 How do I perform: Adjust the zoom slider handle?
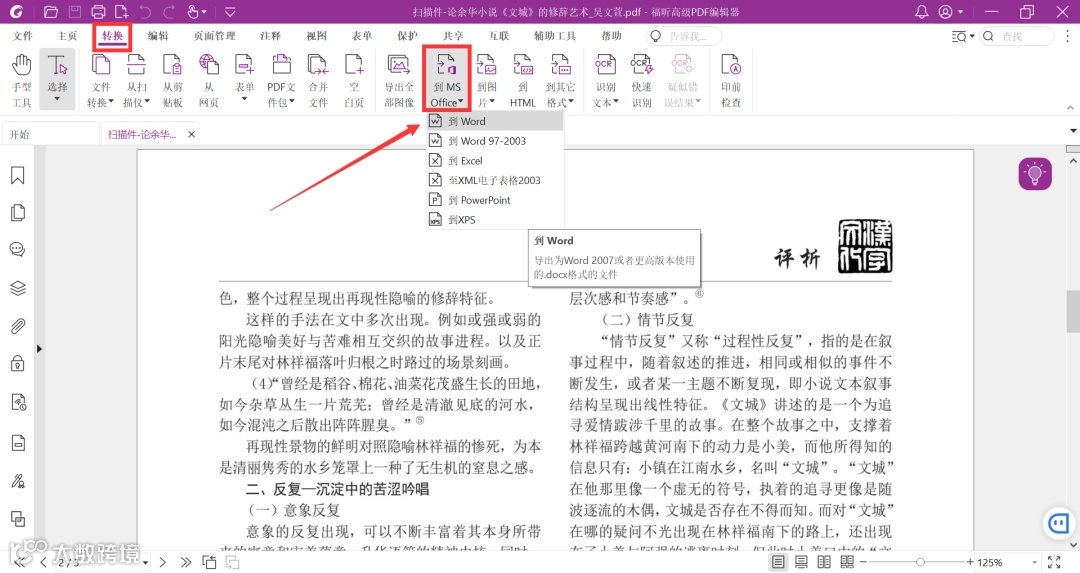[920, 562]
